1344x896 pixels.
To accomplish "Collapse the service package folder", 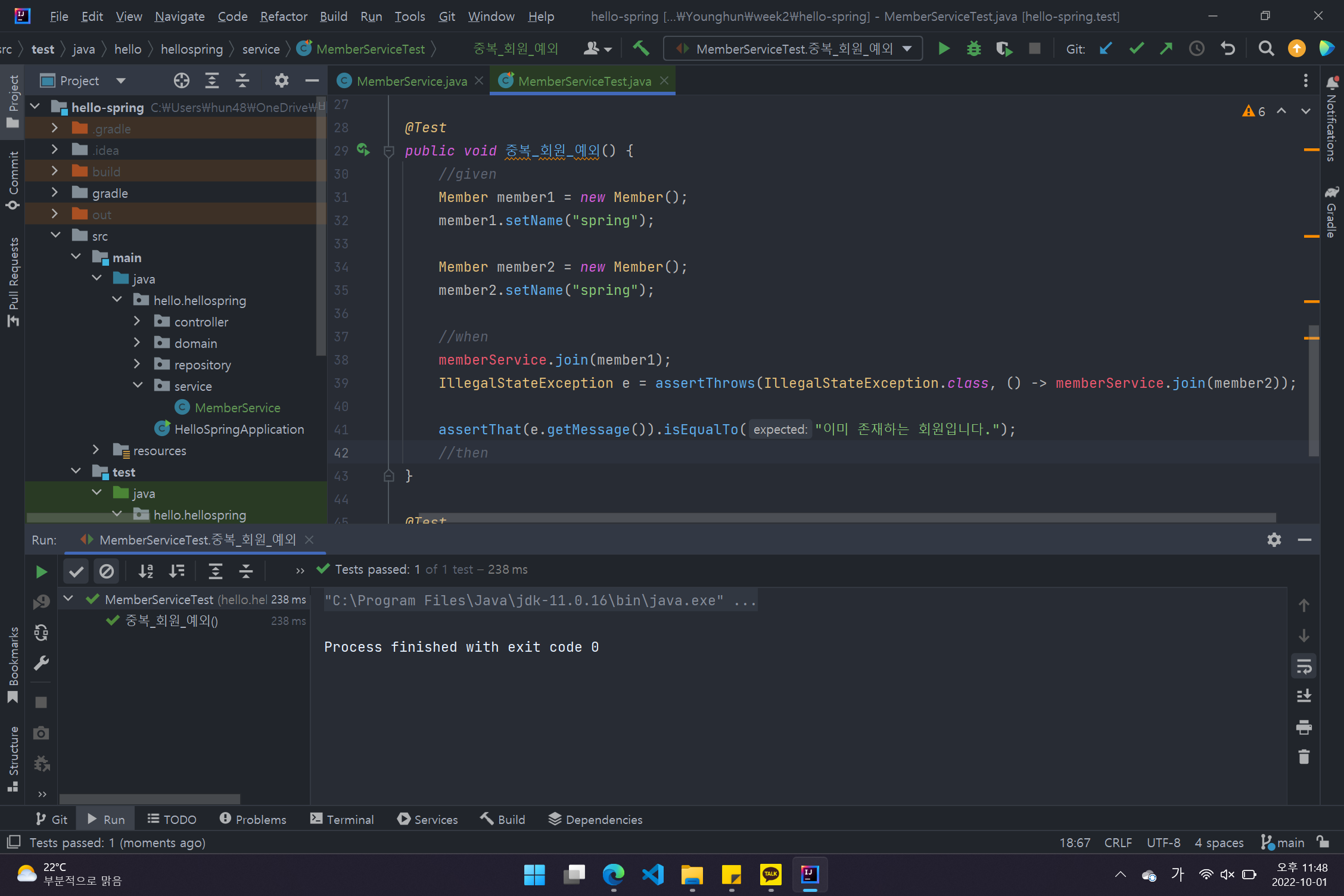I will coord(137,386).
